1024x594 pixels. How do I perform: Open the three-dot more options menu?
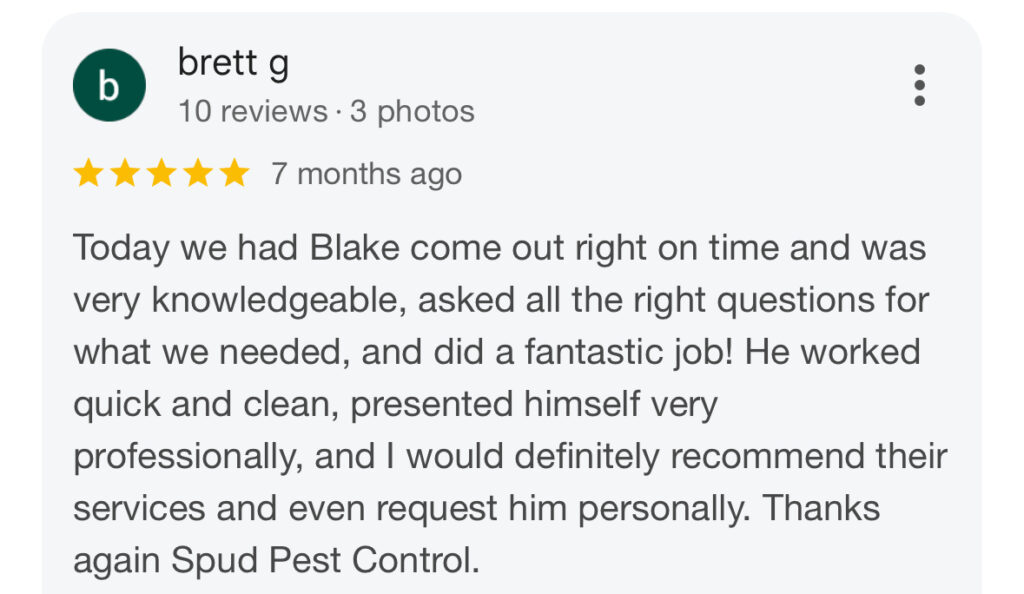point(919,86)
